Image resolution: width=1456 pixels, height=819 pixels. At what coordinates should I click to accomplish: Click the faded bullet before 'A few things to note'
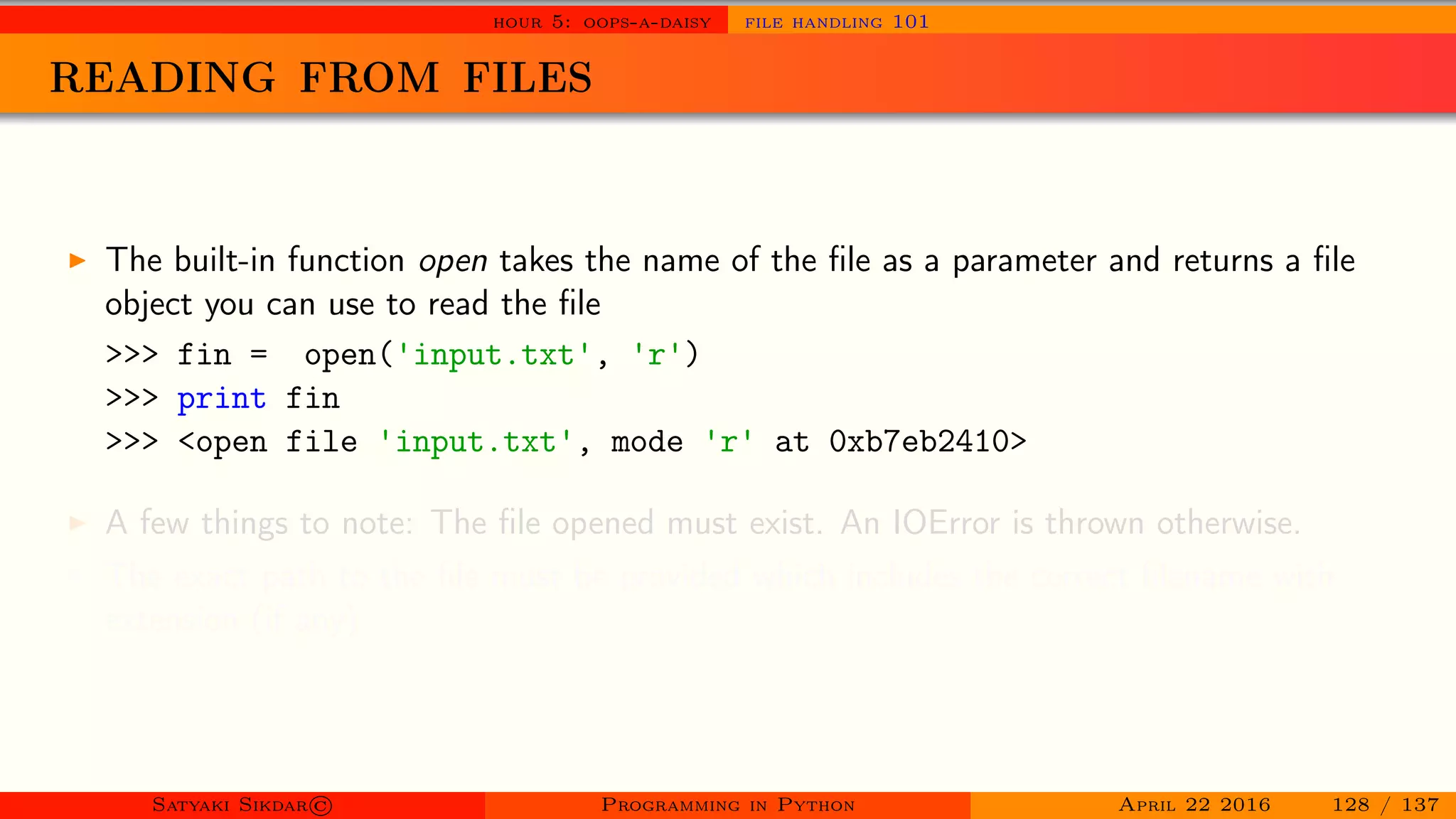tap(77, 525)
